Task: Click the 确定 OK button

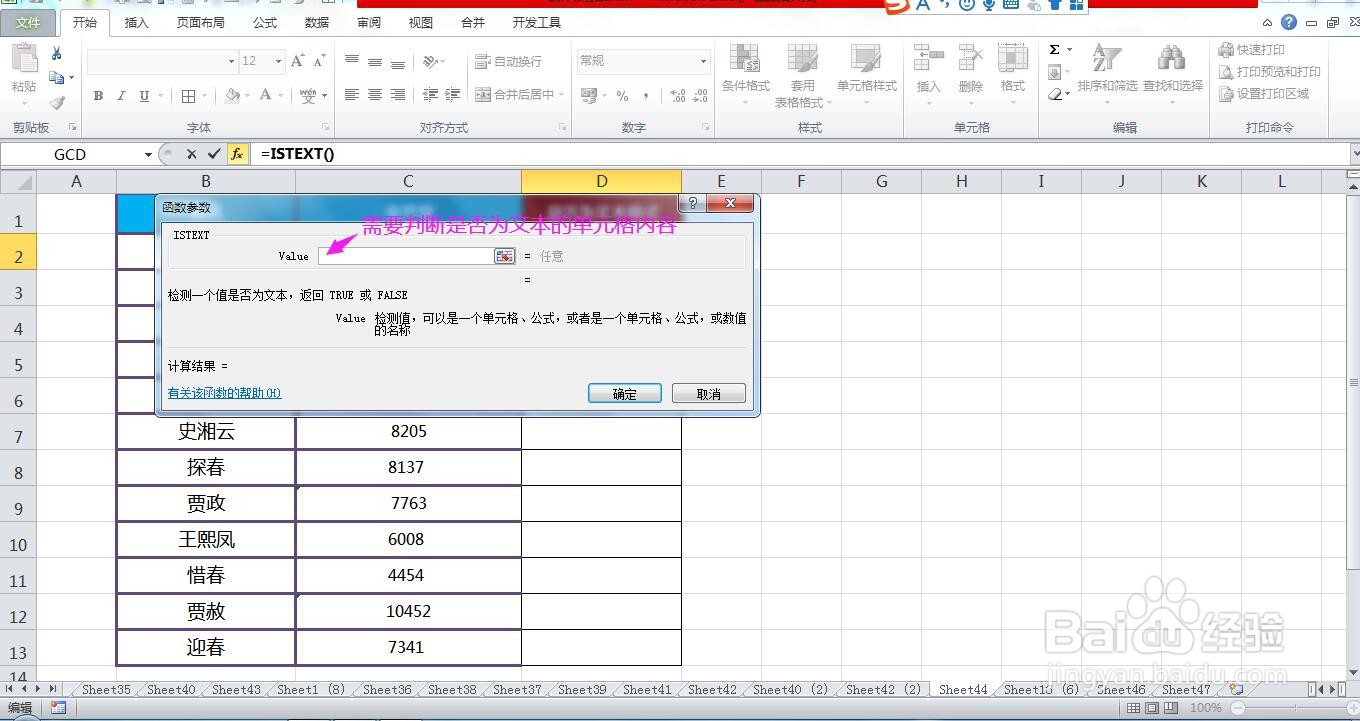Action: click(625, 394)
